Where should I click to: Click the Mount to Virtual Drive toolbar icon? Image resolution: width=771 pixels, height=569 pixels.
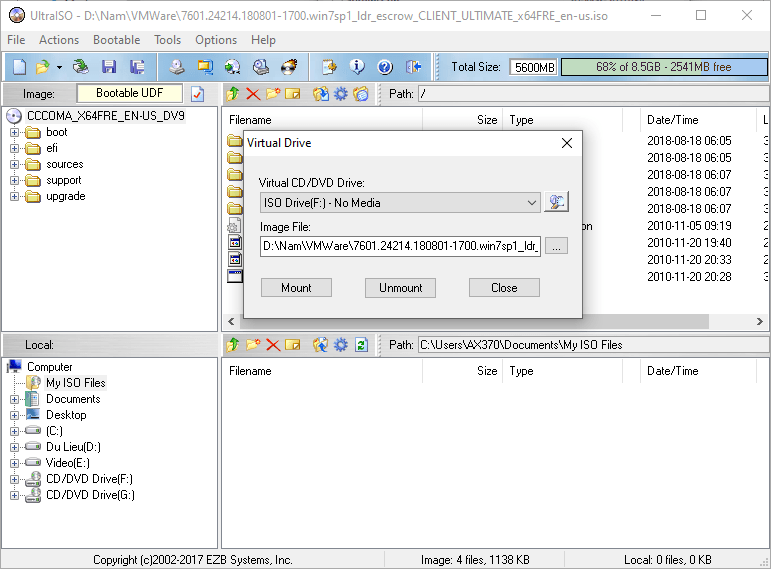tap(261, 67)
